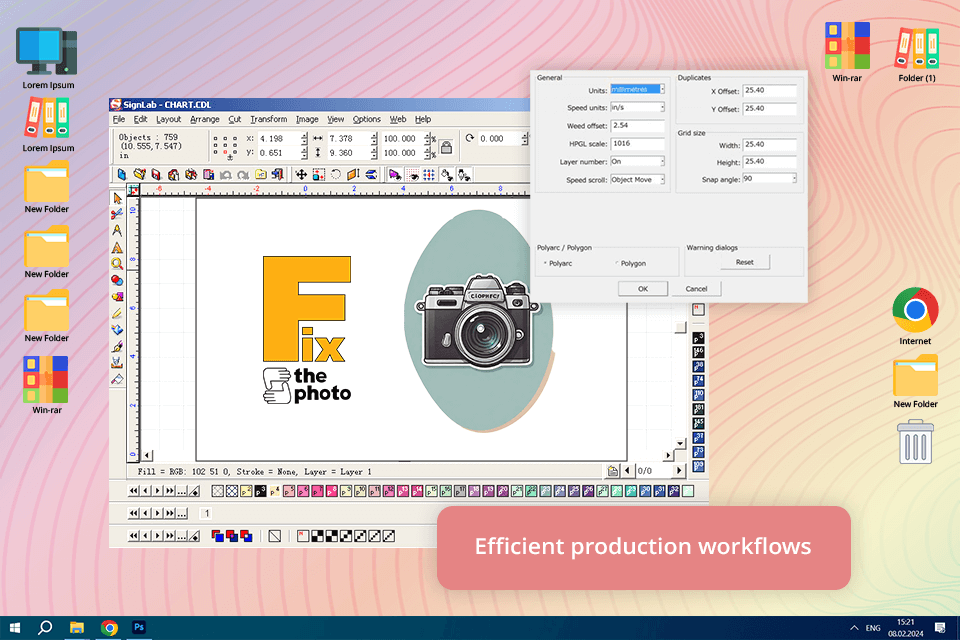Screen dimensions: 960x640
Task: Click the four-arrow move toolbar icon
Action: click(x=301, y=175)
